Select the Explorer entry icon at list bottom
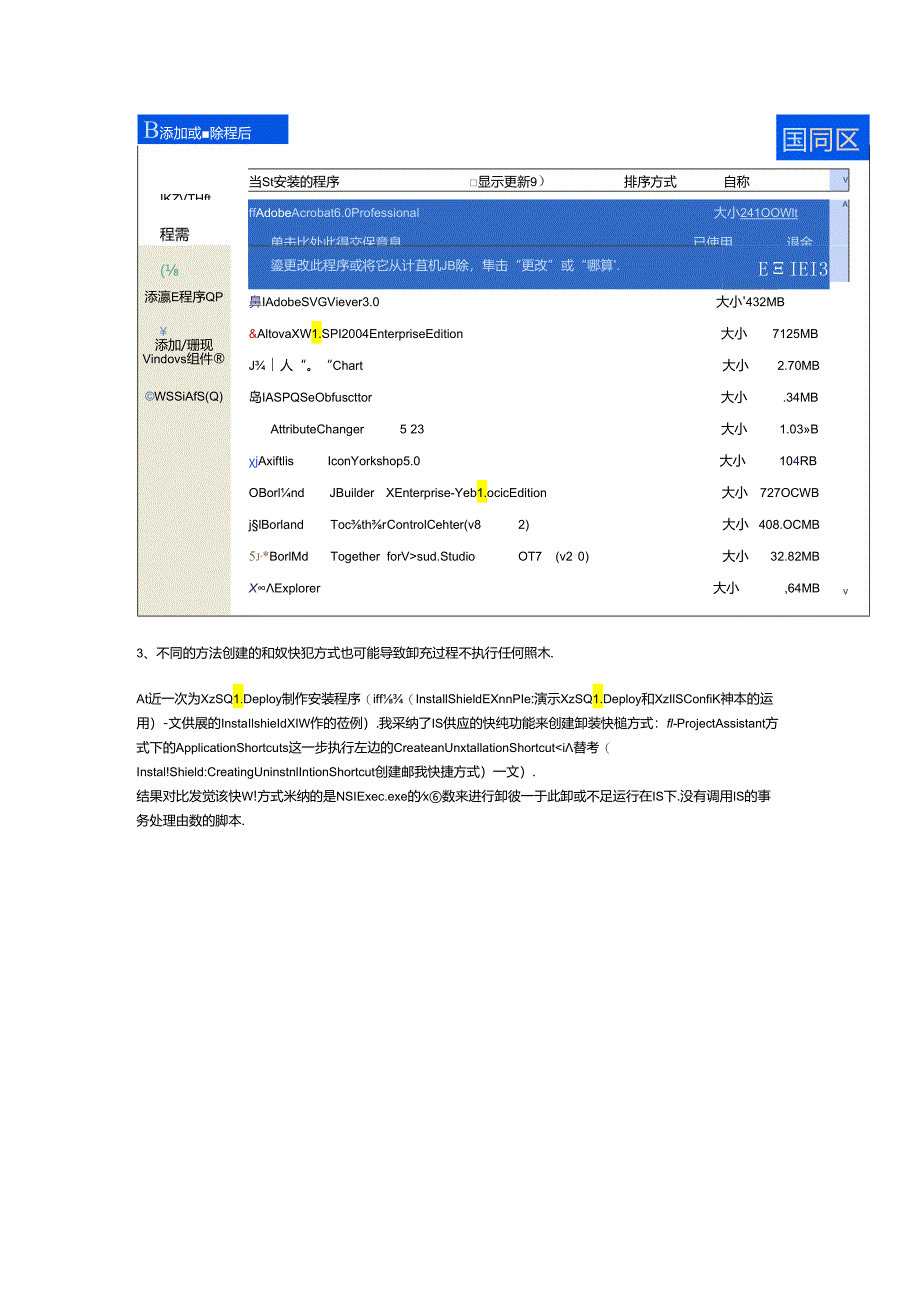920x1301 pixels. coord(253,588)
